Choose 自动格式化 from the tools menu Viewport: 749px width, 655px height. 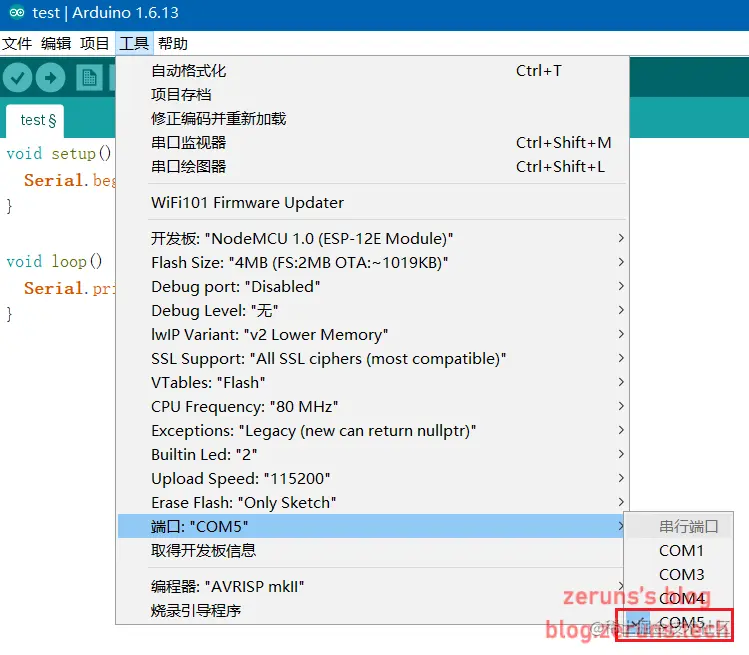pos(372,71)
